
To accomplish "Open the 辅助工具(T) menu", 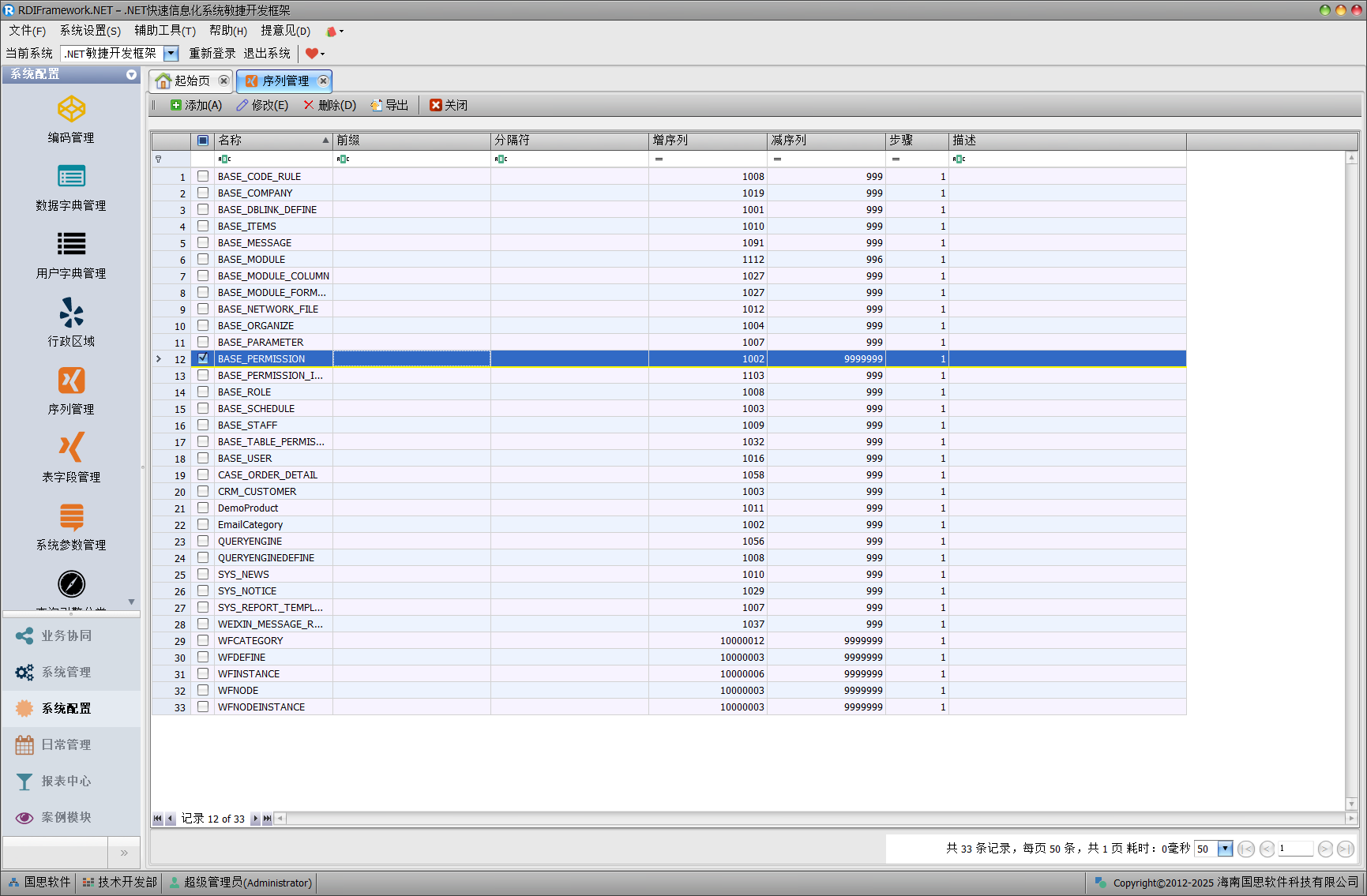I will coord(164,31).
